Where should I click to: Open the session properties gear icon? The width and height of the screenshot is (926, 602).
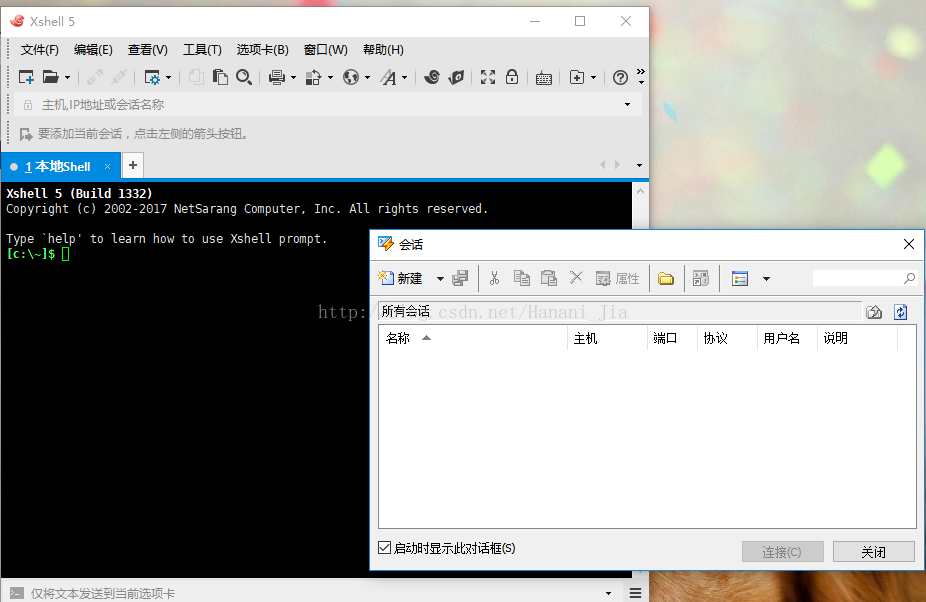point(152,77)
